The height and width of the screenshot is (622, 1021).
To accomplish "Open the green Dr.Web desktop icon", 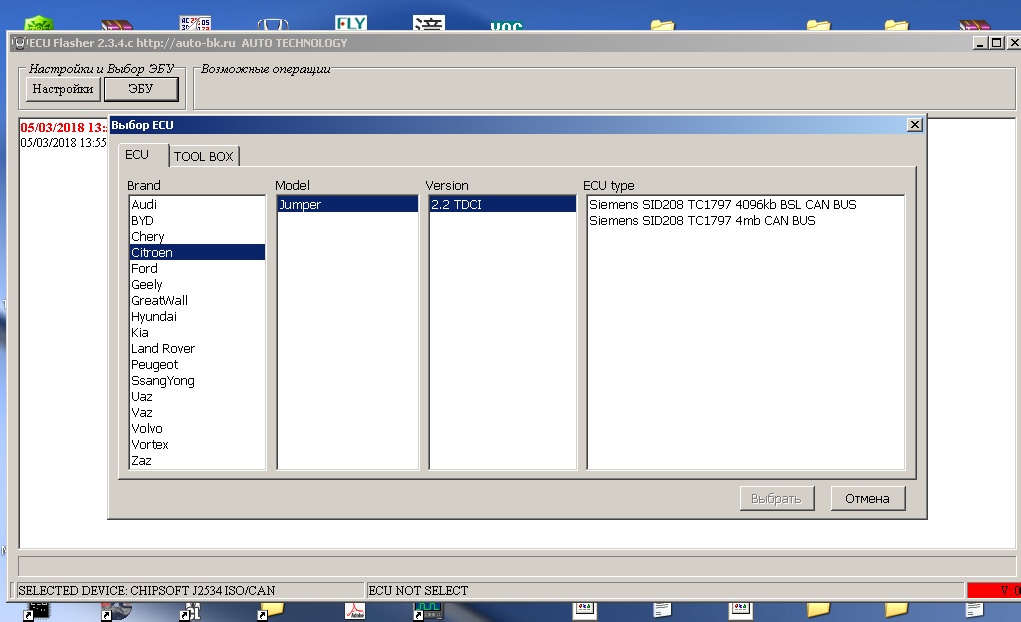I will point(39,24).
